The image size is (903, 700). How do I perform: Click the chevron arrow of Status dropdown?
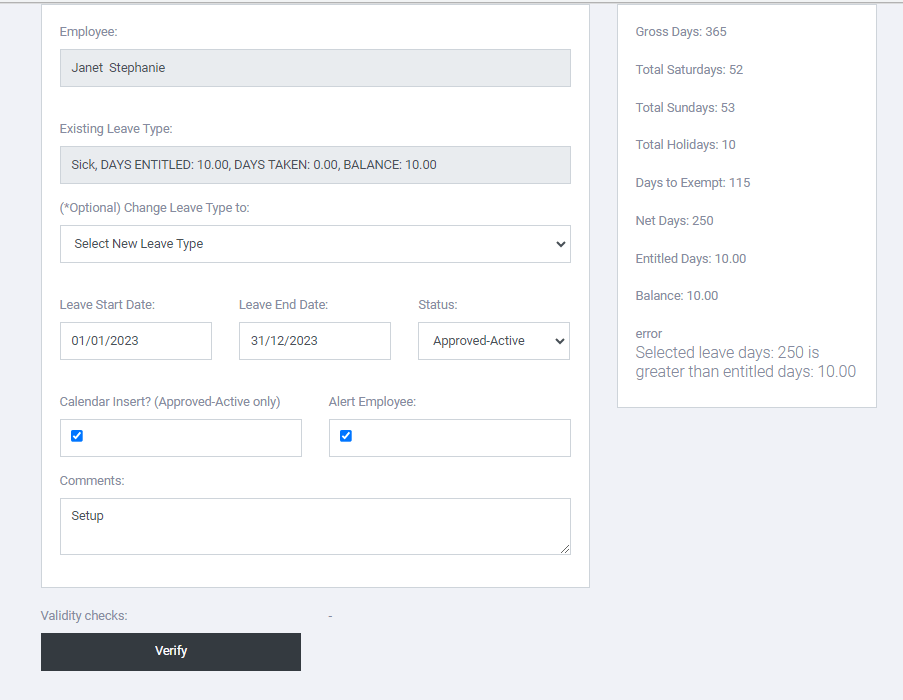[559, 341]
